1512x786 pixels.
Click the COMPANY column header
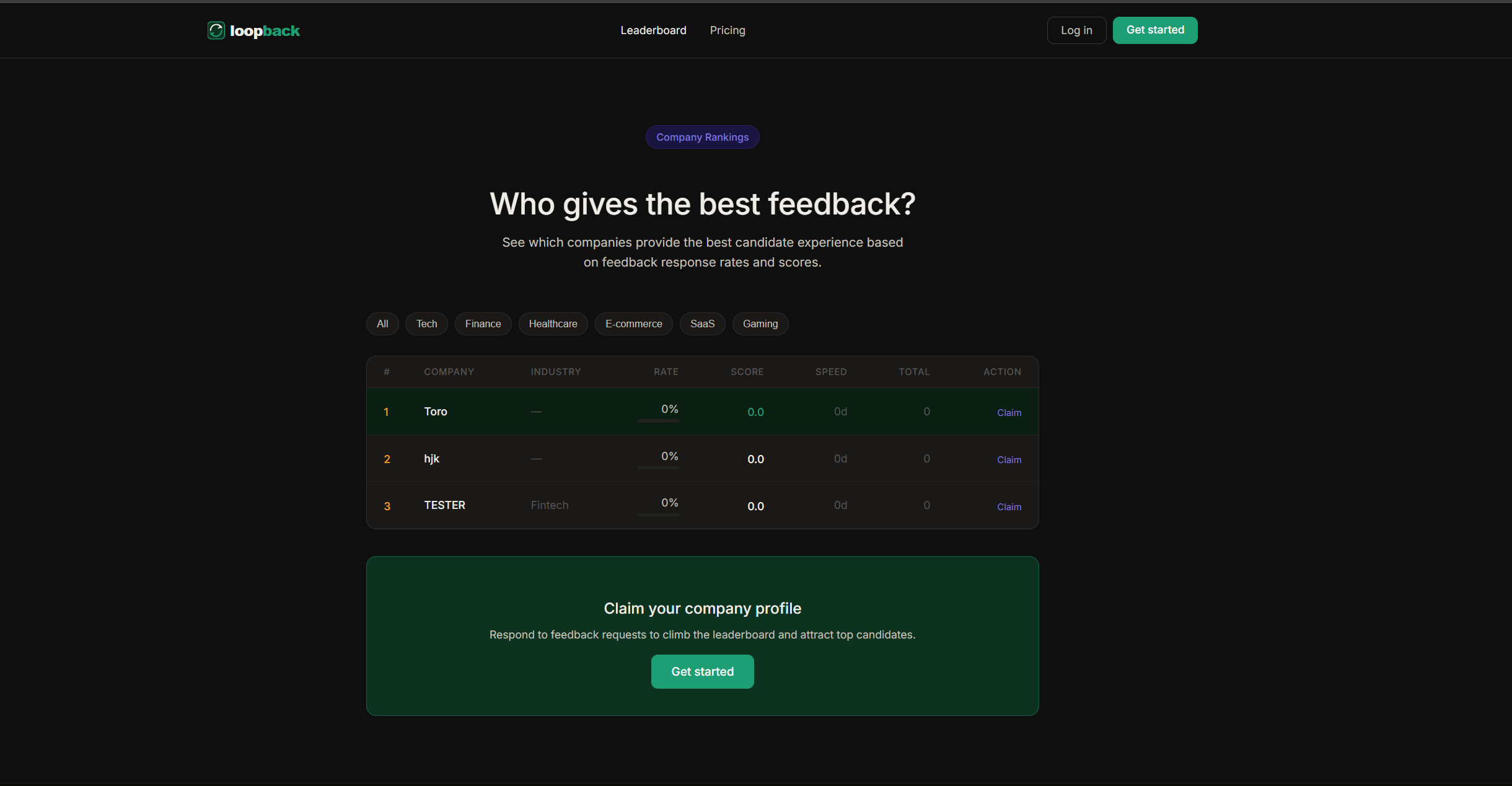point(449,372)
